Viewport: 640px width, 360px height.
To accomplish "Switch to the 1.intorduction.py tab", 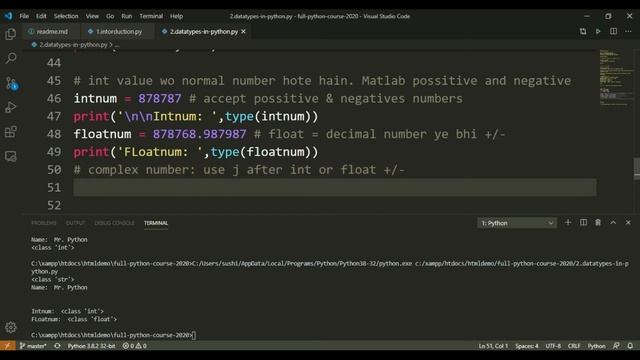I will pos(118,31).
